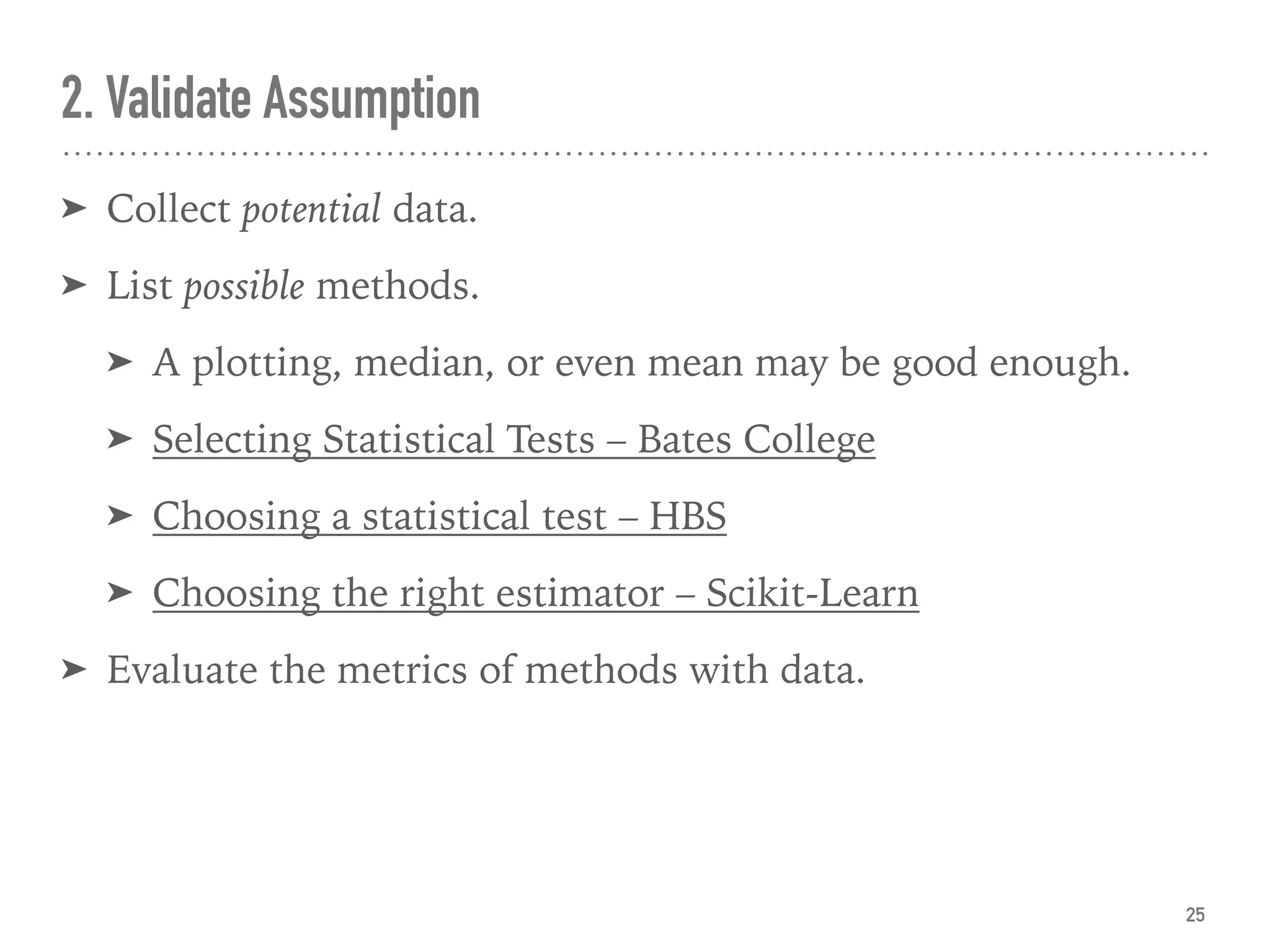Click the words good enough in the sub-bullet
This screenshot has width=1270, height=952.
1010,363
